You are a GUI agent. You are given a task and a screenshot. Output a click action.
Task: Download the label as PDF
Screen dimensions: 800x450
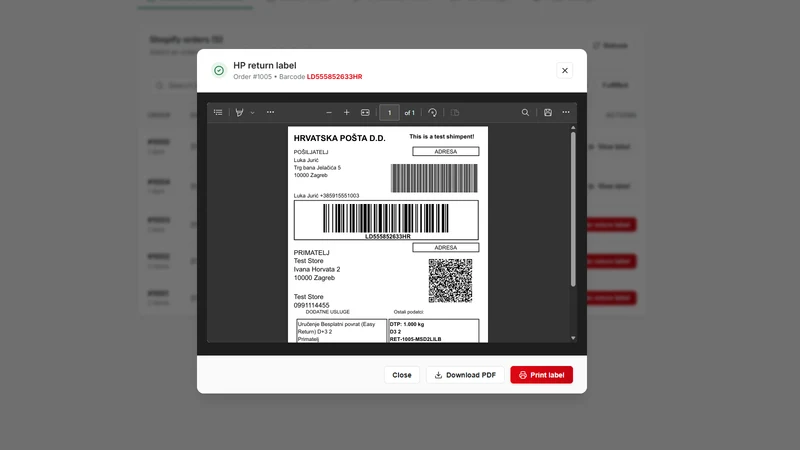click(465, 375)
